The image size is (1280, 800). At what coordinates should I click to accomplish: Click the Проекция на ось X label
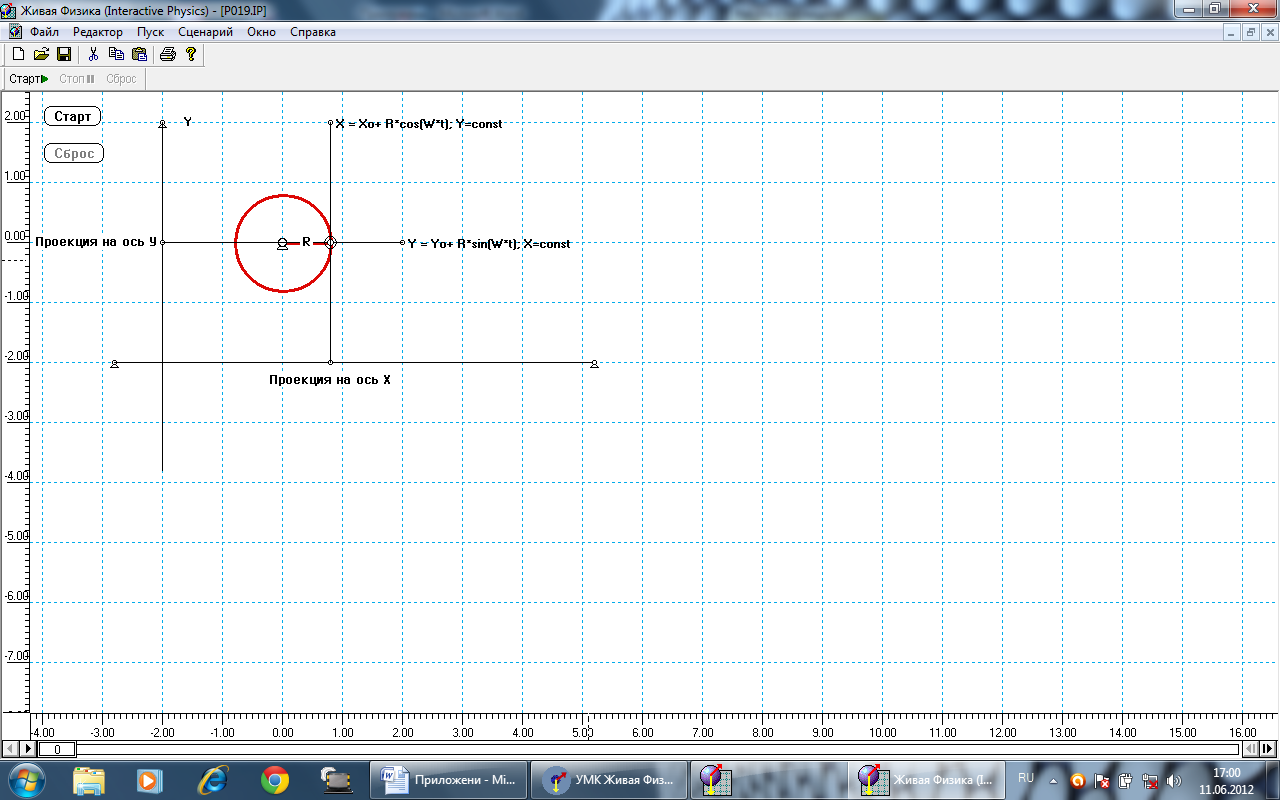[330, 380]
